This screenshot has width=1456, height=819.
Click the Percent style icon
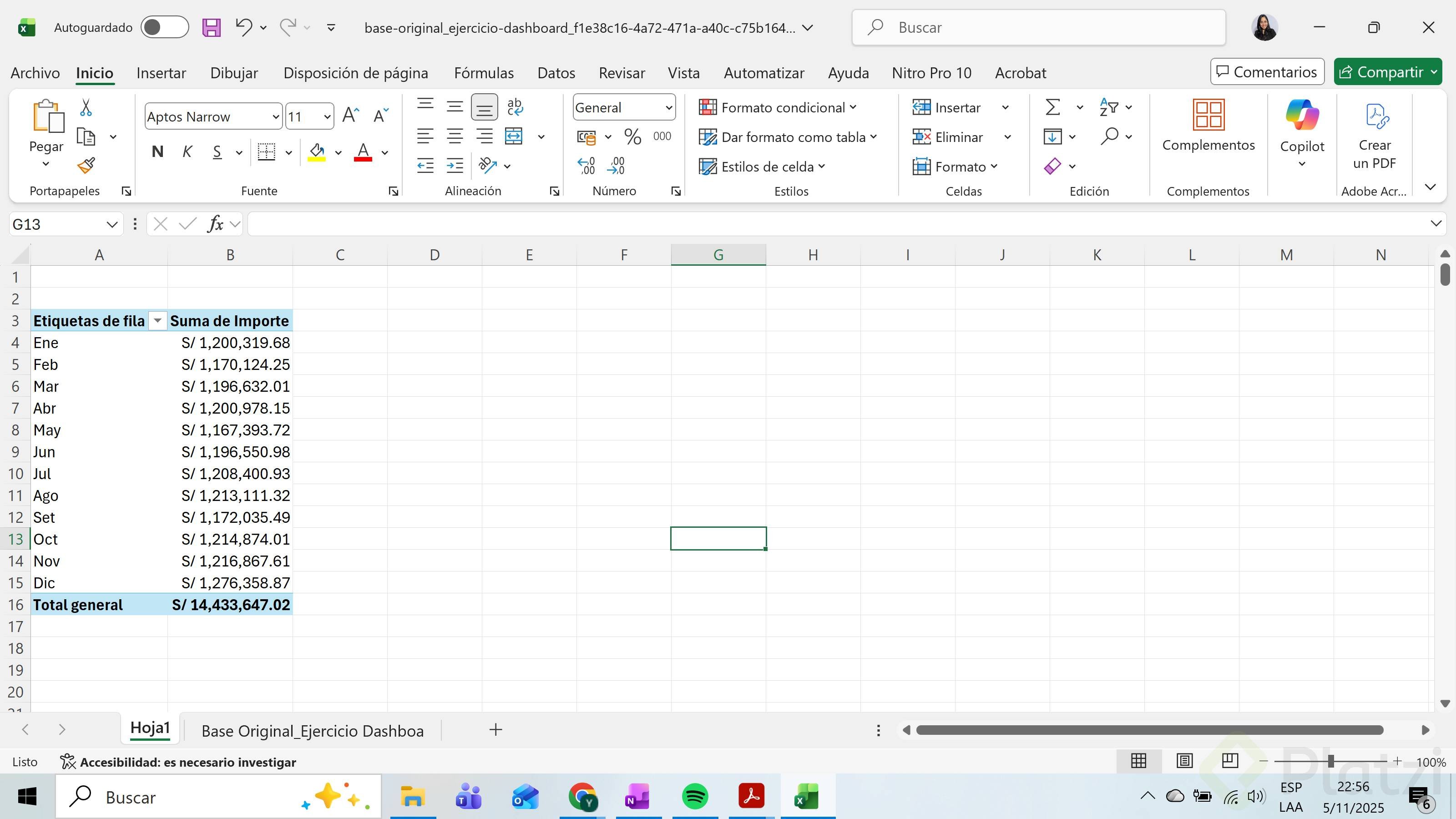tap(632, 136)
